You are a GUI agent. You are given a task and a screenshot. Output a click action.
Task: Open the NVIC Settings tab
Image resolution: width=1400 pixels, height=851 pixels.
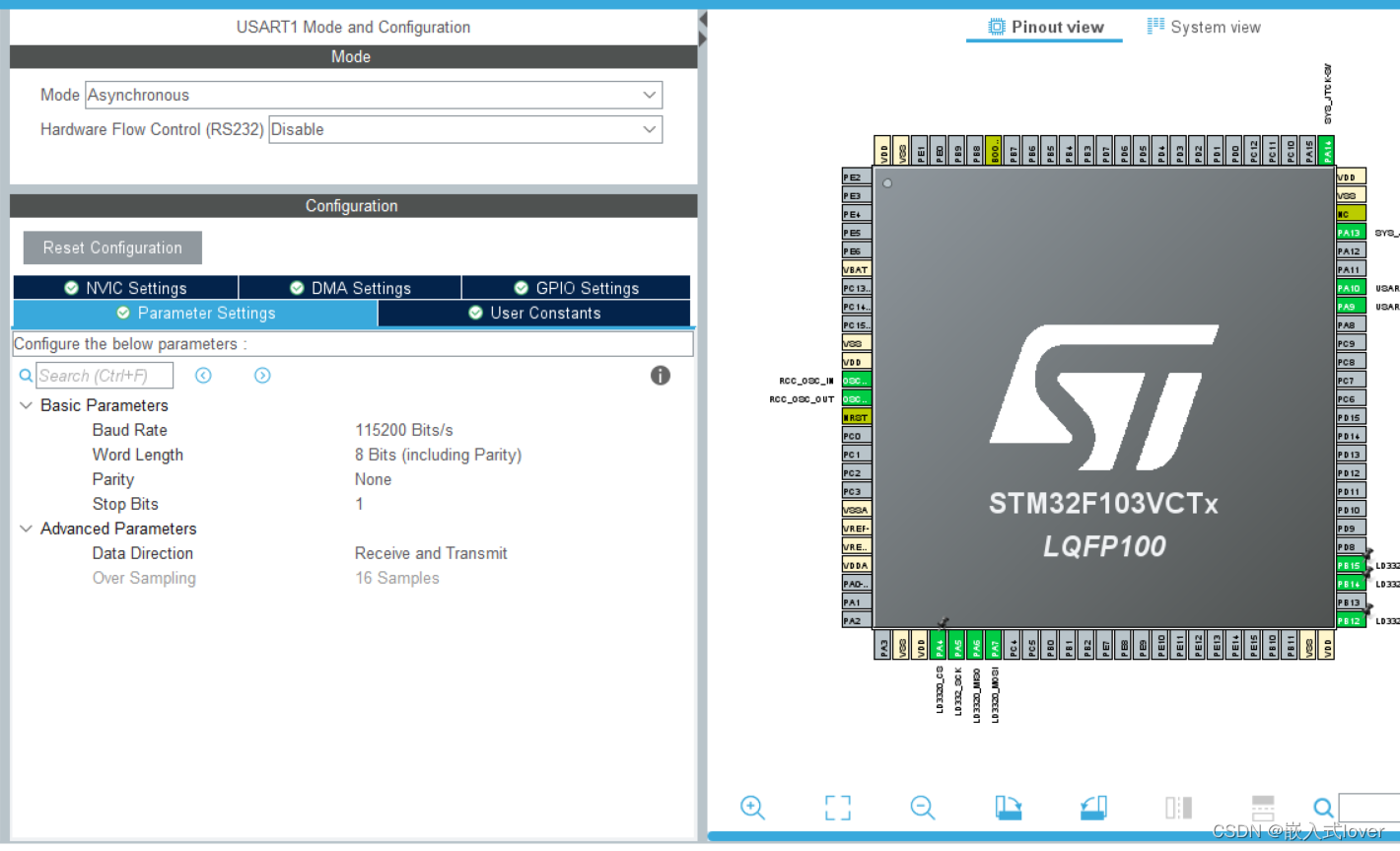125,288
